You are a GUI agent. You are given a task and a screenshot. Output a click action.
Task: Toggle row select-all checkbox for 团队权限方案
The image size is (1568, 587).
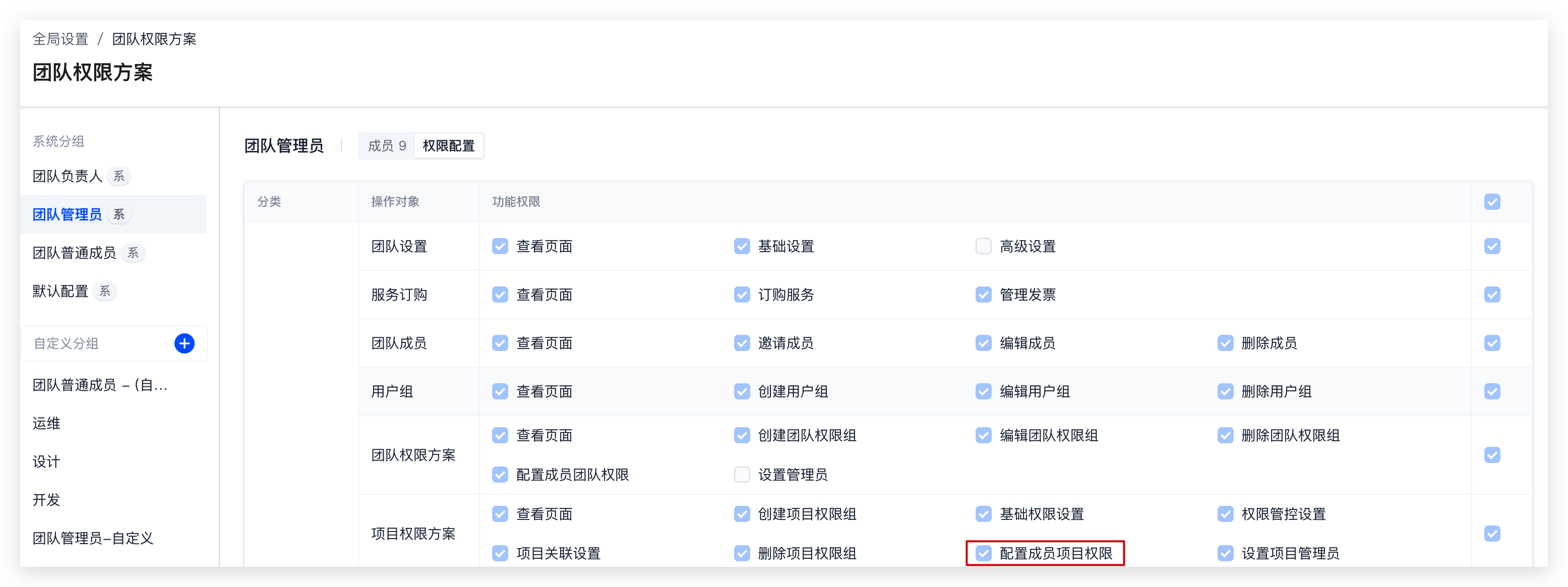point(1492,455)
